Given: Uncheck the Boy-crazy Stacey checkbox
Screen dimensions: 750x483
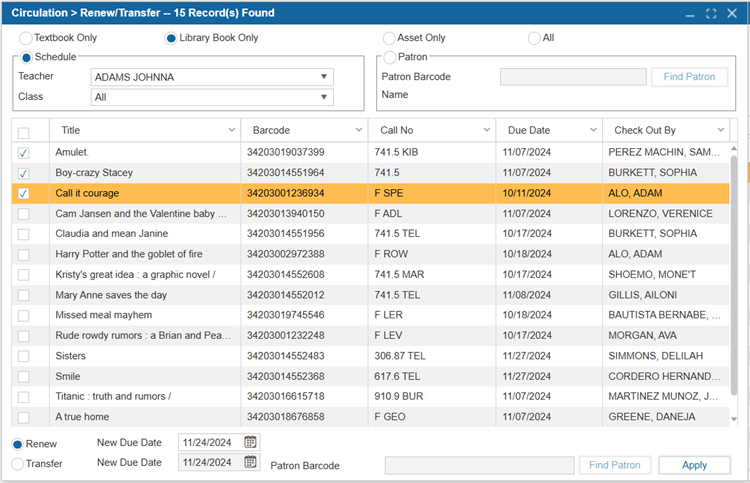Looking at the screenshot, I should click(x=23, y=173).
